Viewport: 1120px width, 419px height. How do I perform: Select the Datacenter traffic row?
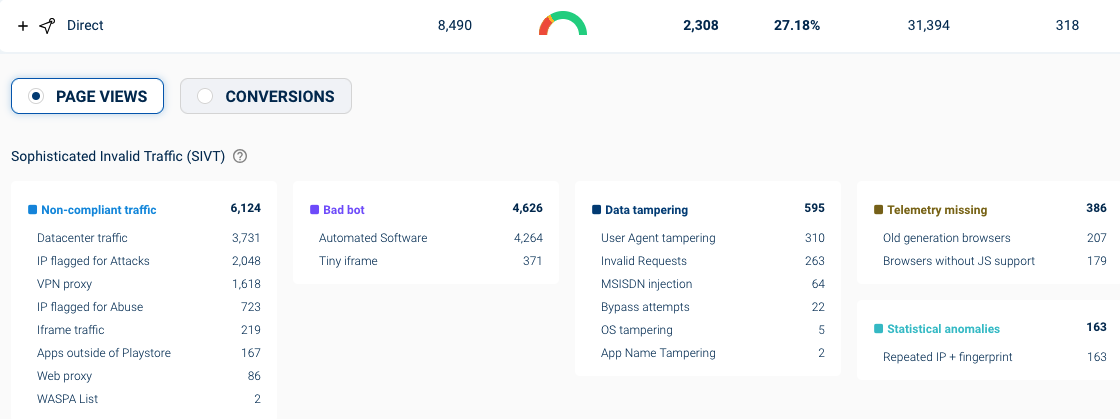[x=149, y=238]
